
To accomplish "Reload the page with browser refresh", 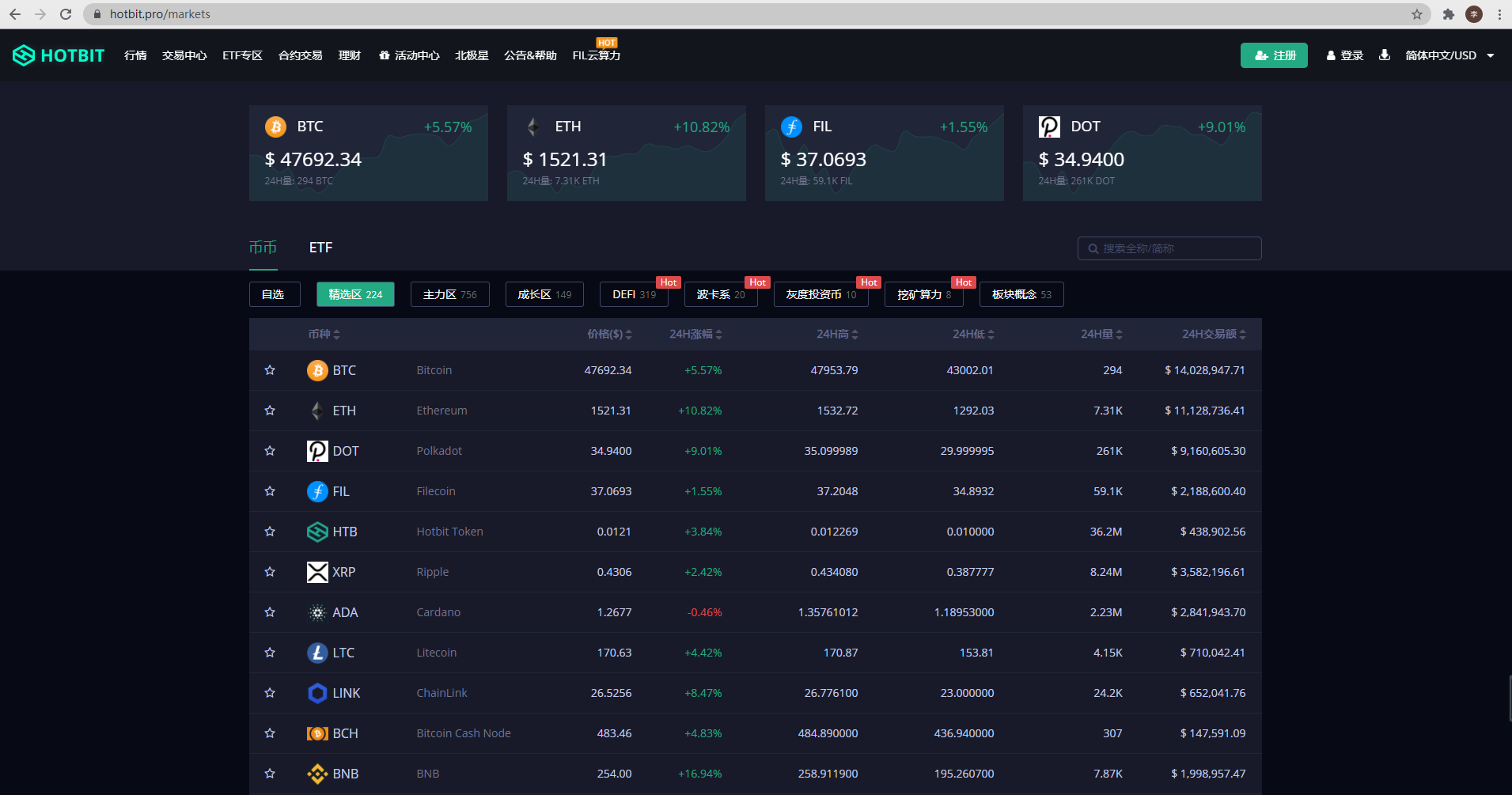I will pos(66,14).
